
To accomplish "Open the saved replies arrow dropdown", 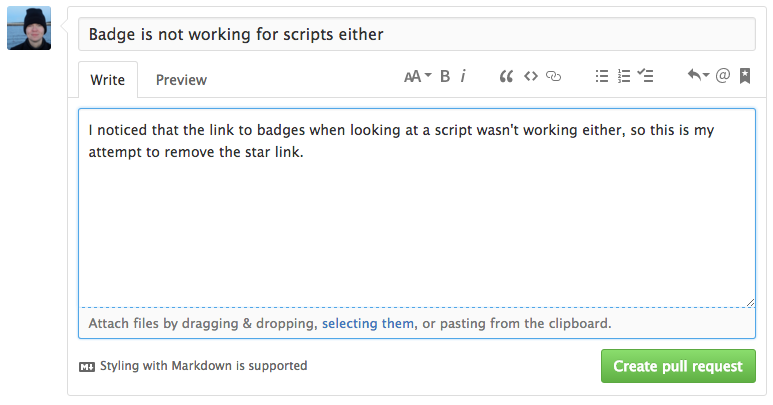I will coord(698,75).
